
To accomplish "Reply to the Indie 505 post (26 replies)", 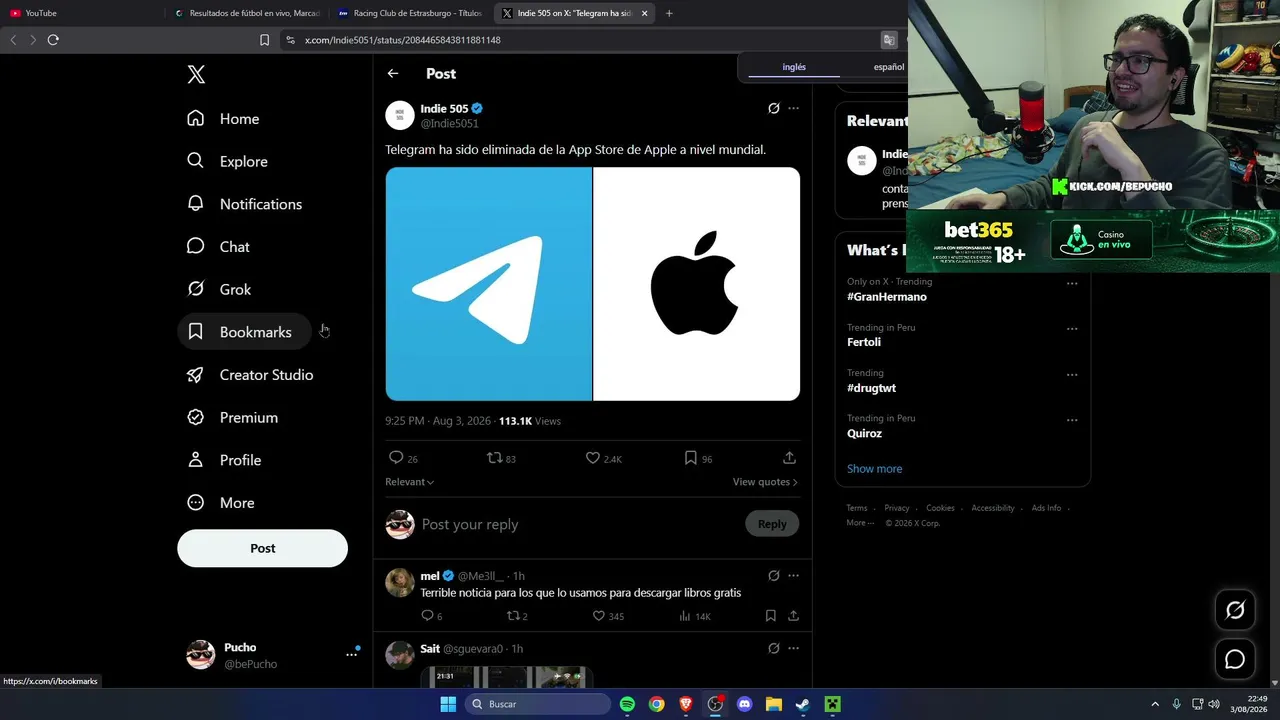I will (x=396, y=458).
